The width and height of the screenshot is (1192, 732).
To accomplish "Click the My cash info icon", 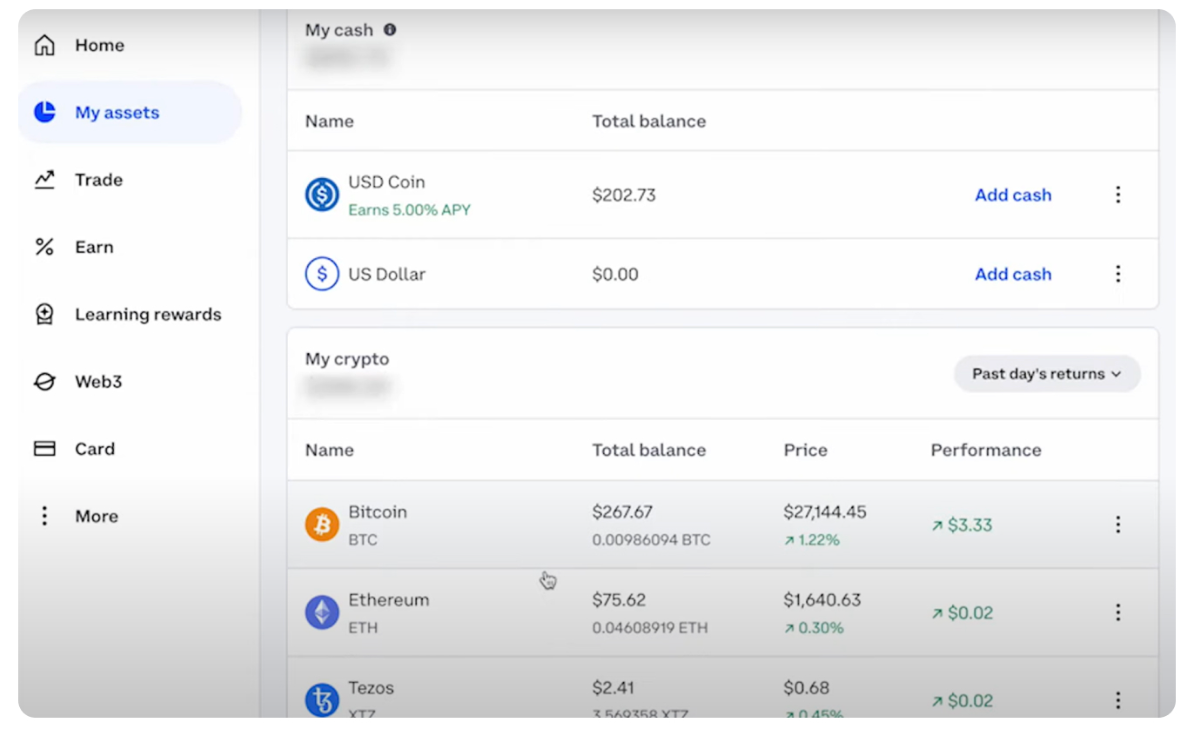I will tap(390, 30).
